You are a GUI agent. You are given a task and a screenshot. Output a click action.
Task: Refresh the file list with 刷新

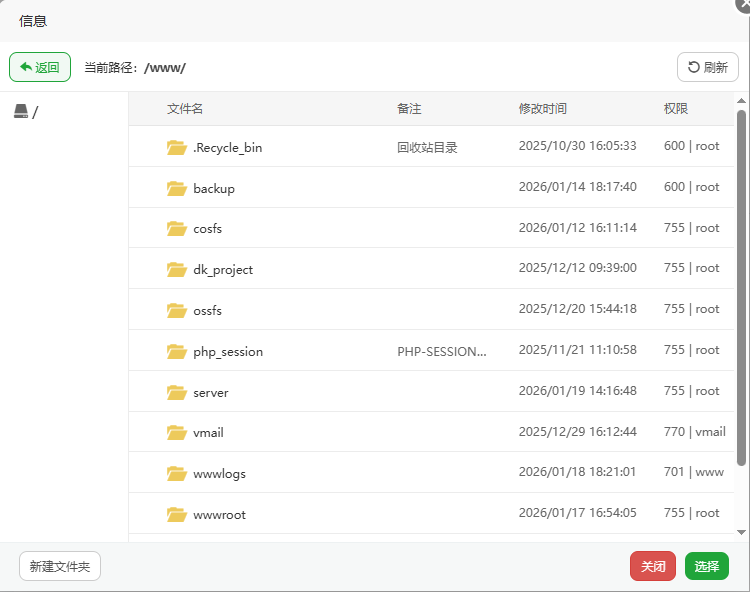point(707,67)
